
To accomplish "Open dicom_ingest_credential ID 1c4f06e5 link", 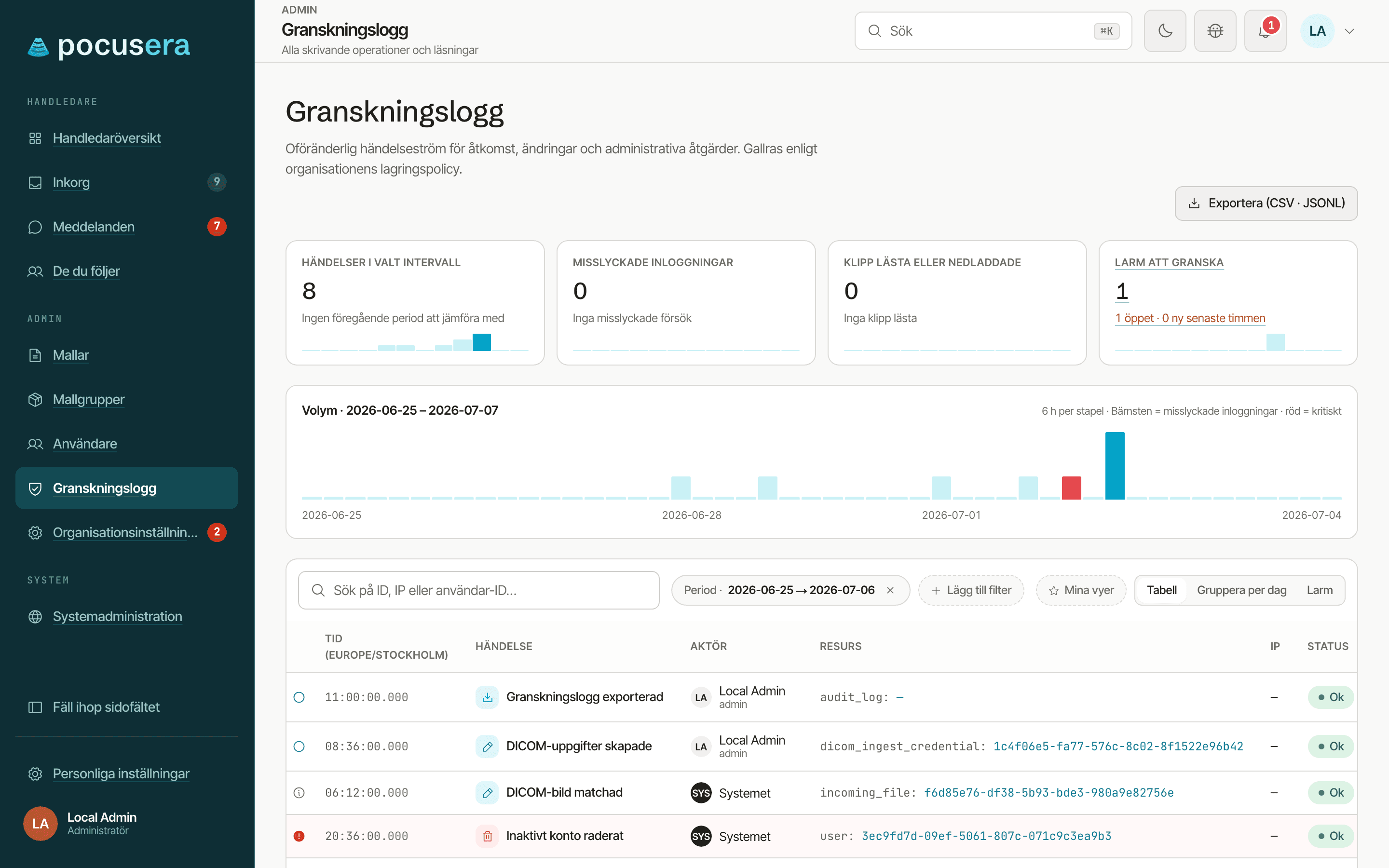I will pos(1118,746).
